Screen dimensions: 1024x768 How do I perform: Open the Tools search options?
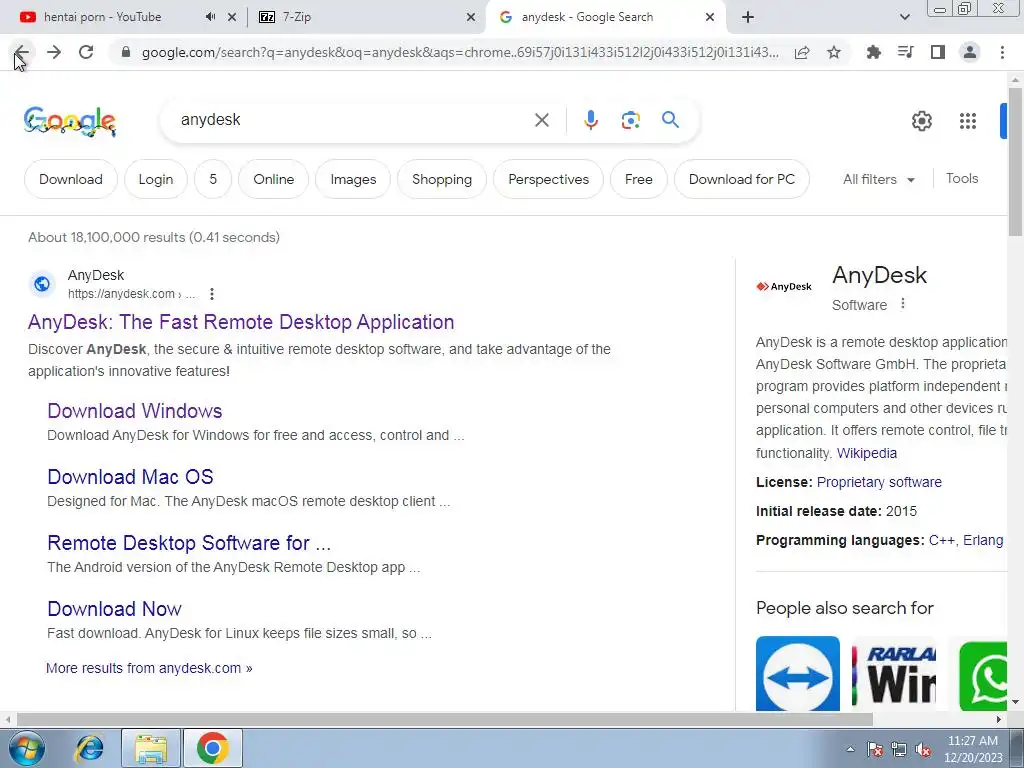(x=962, y=178)
